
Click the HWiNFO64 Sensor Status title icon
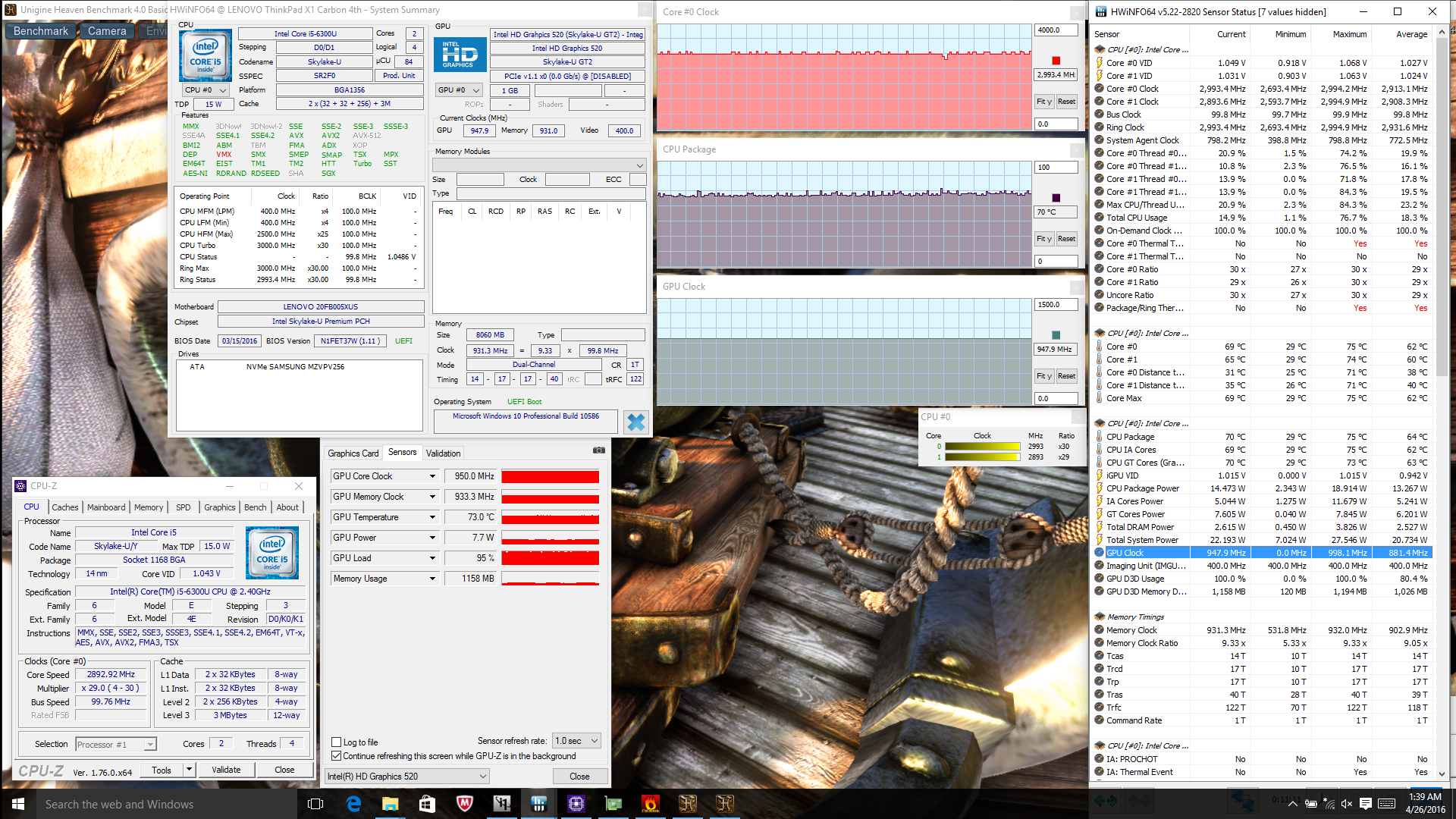click(1100, 11)
